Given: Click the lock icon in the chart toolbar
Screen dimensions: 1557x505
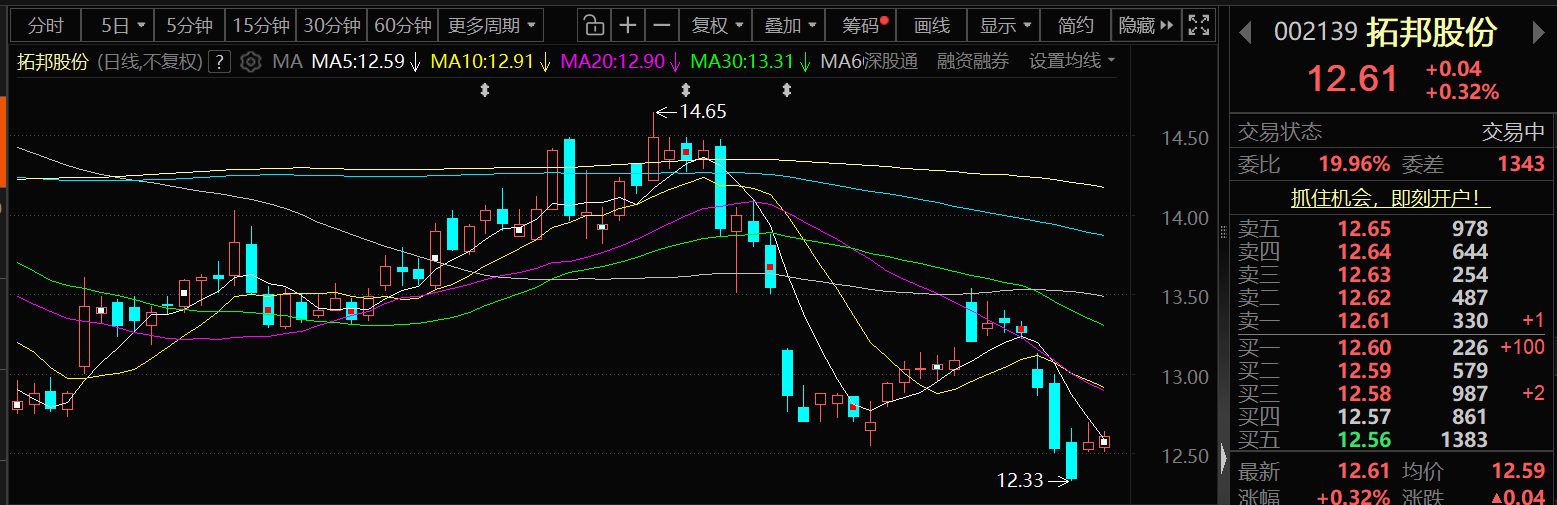Looking at the screenshot, I should tap(594, 25).
